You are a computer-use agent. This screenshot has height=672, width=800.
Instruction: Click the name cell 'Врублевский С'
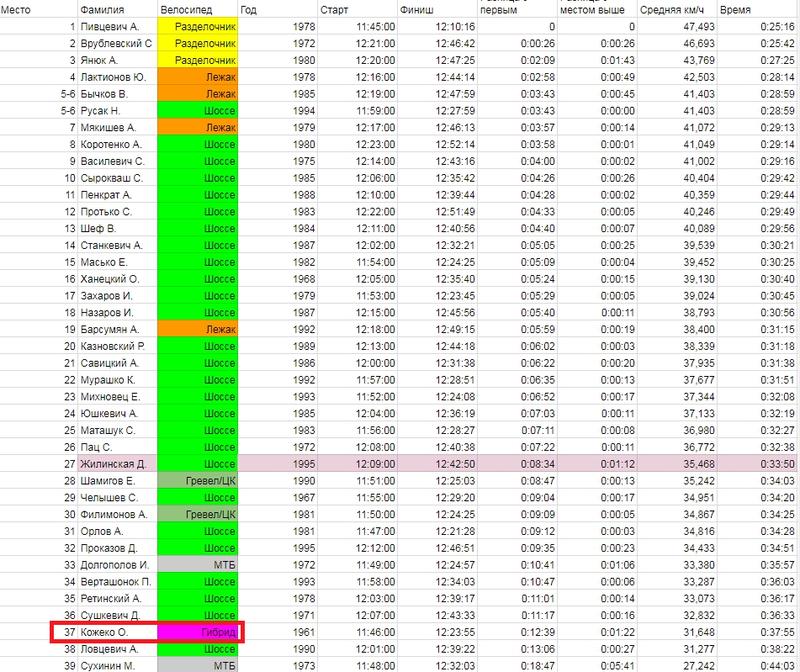coord(118,43)
